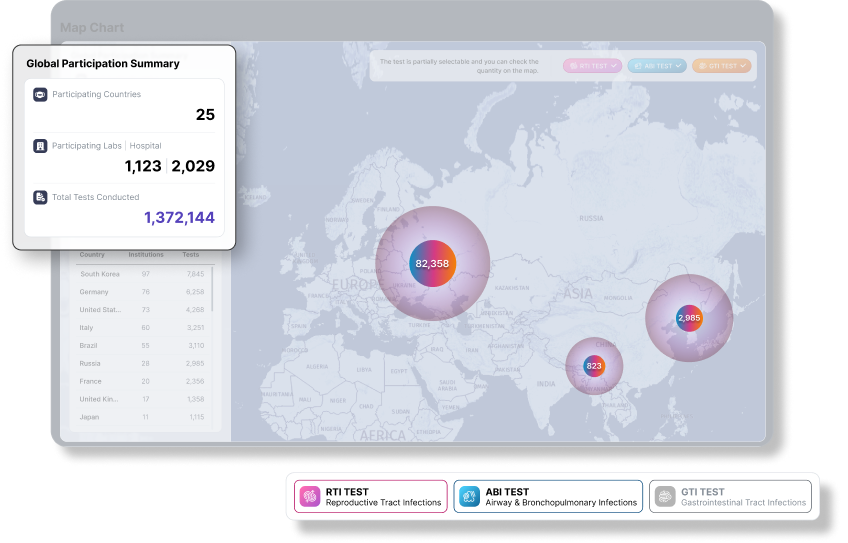The width and height of the screenshot is (848, 543).
Task: Select the Germany row
Action: click(x=142, y=292)
